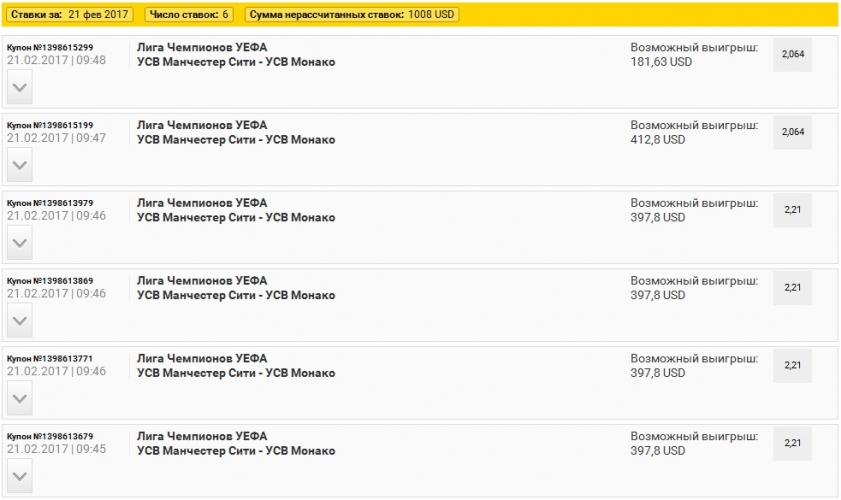Click 'УСВ Манчестер Сити - УСВ Монако' in coupon №1398613869

pyautogui.click(x=236, y=295)
